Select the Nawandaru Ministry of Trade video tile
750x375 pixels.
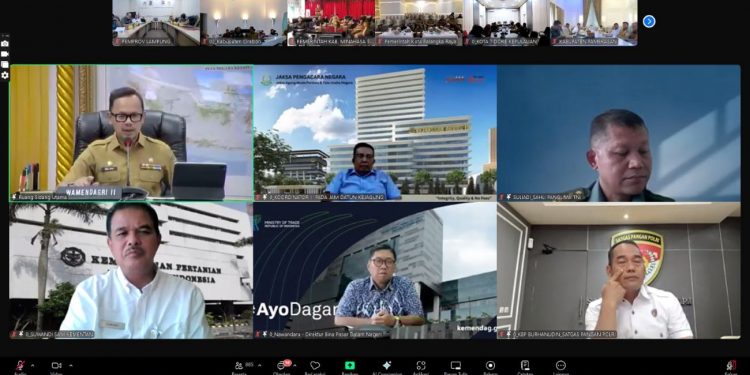point(375,270)
